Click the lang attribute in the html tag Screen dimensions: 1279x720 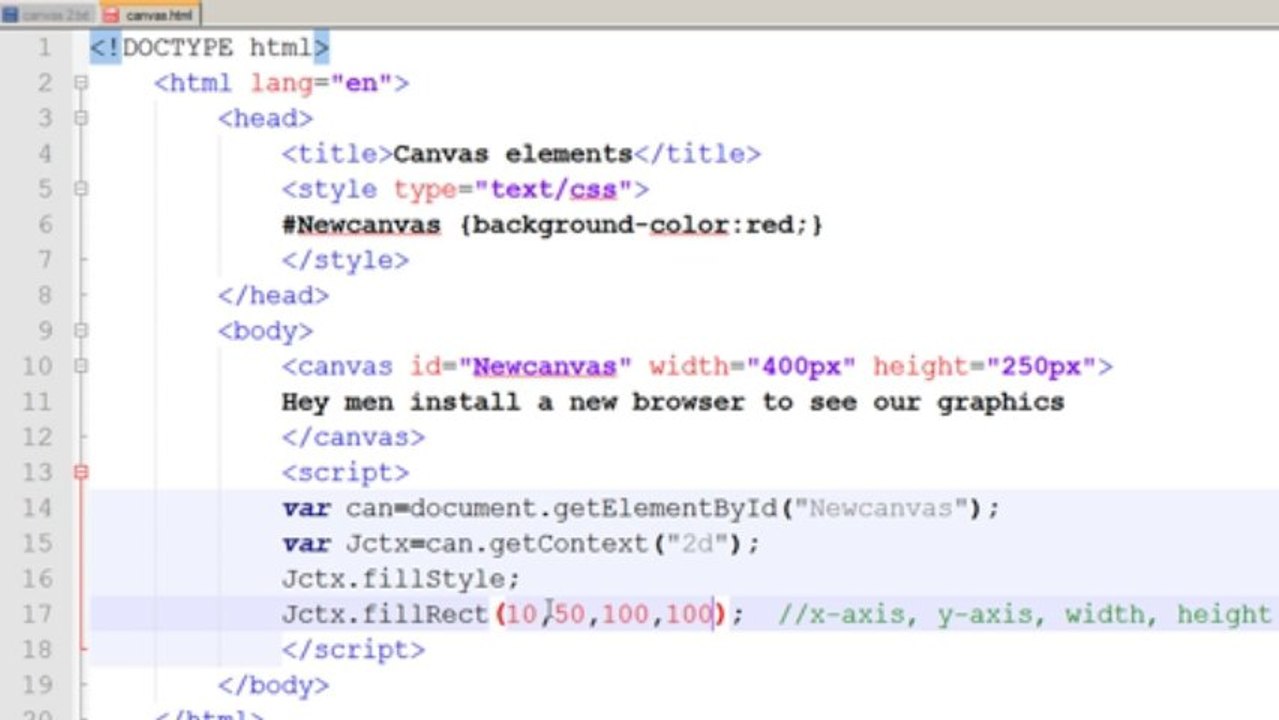click(282, 84)
